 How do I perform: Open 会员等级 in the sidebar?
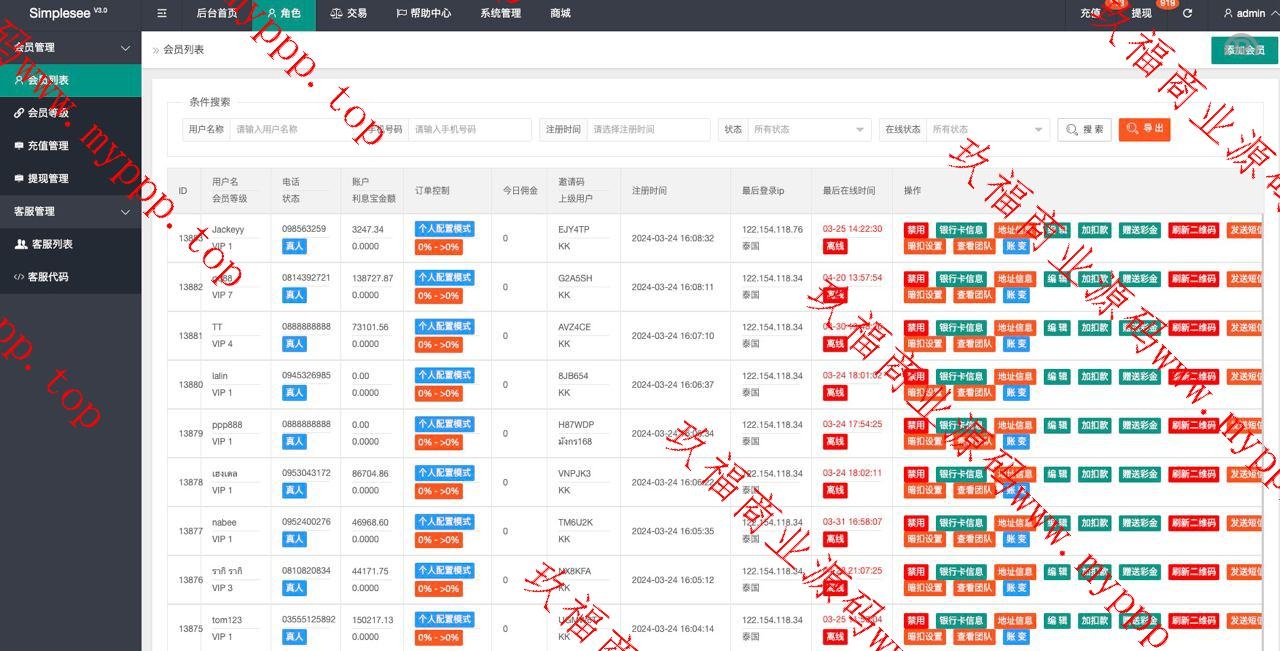[48, 113]
